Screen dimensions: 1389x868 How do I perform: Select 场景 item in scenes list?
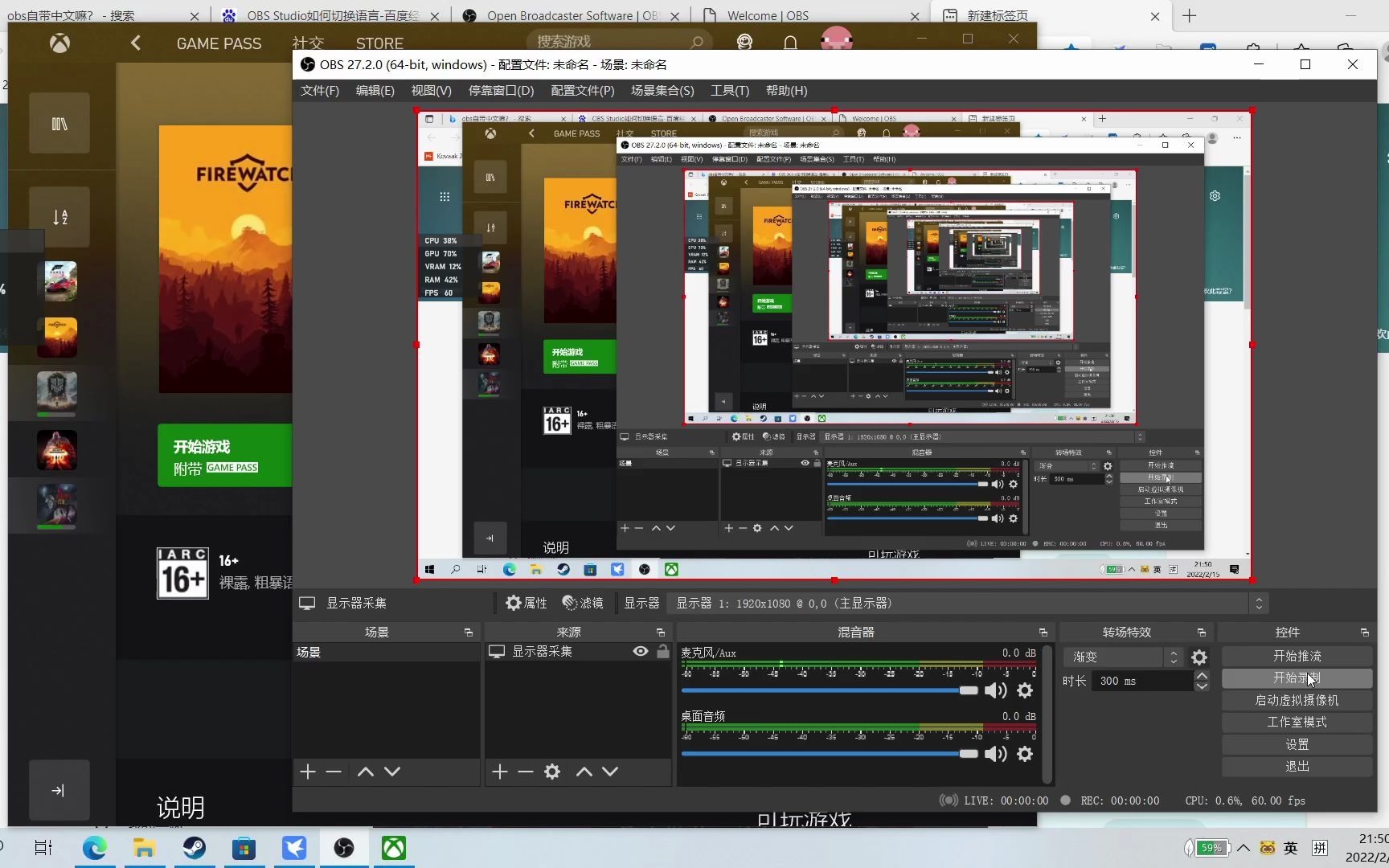tap(387, 653)
